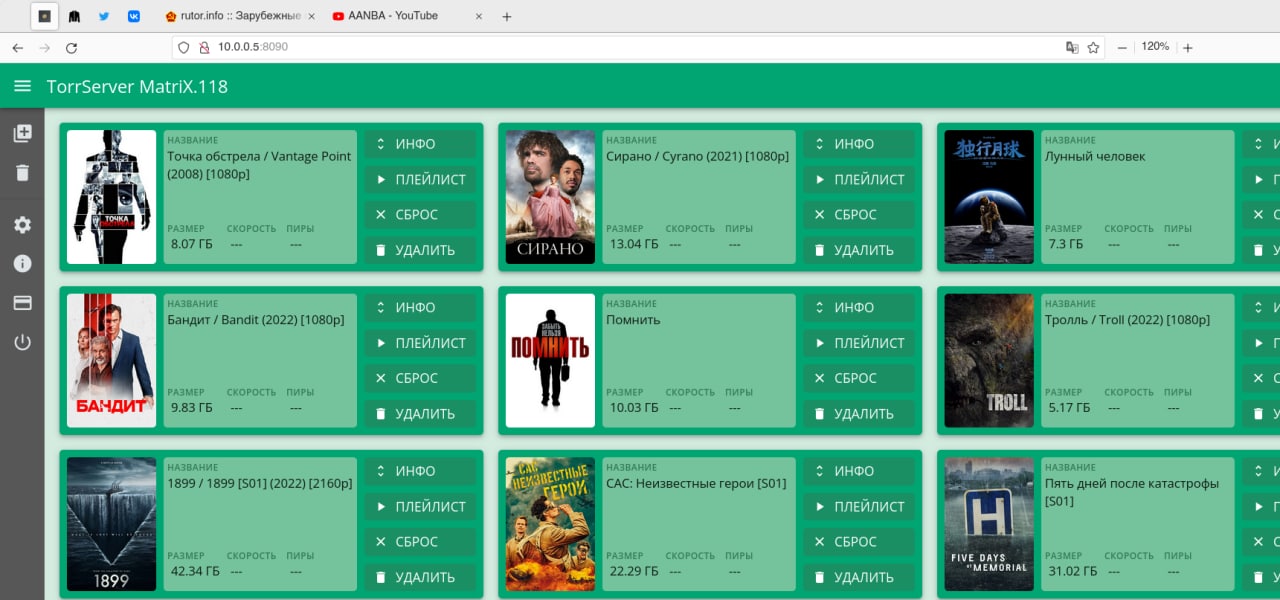Viewport: 1280px width, 600px height.
Task: Click the Troll poster thumbnail
Action: coord(989,360)
